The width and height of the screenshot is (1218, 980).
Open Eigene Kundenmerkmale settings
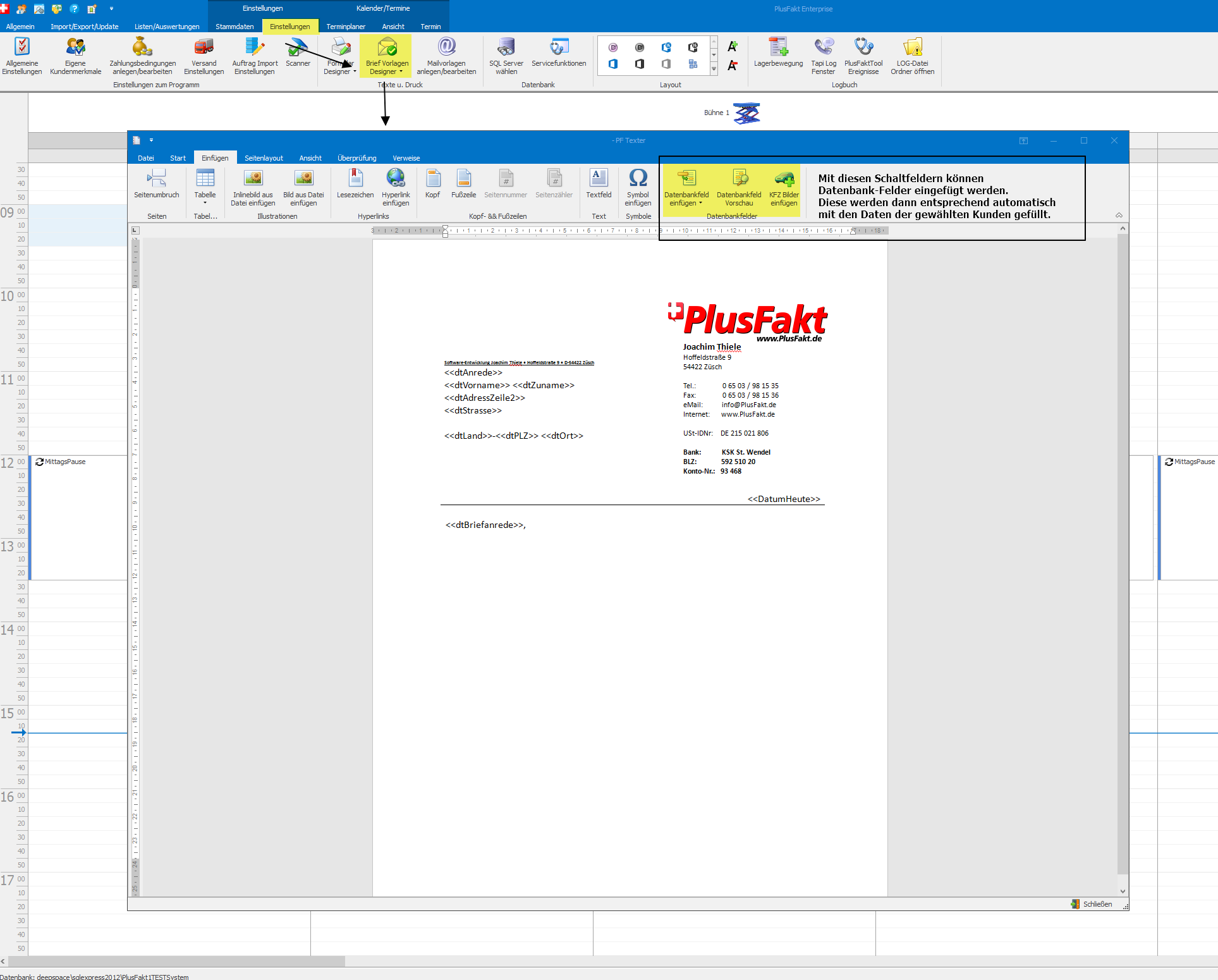(x=75, y=56)
